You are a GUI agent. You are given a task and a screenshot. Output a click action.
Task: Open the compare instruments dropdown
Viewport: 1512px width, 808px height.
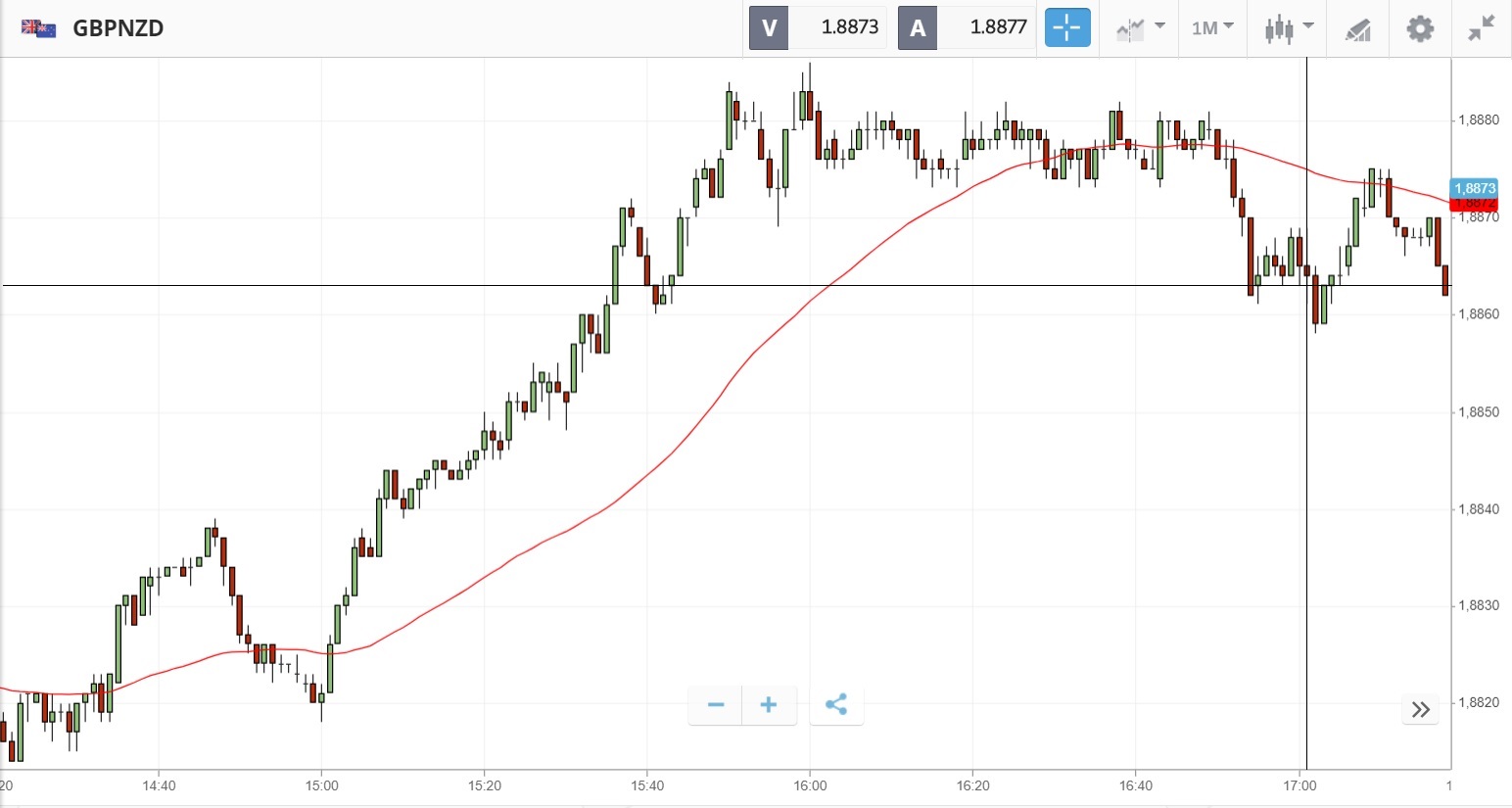(1140, 27)
